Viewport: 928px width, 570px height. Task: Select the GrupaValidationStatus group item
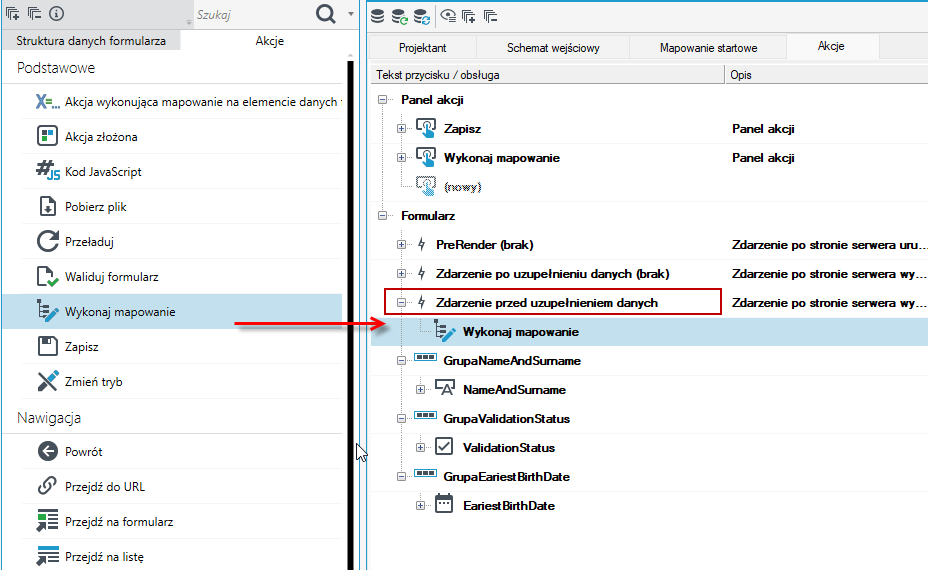pos(506,418)
